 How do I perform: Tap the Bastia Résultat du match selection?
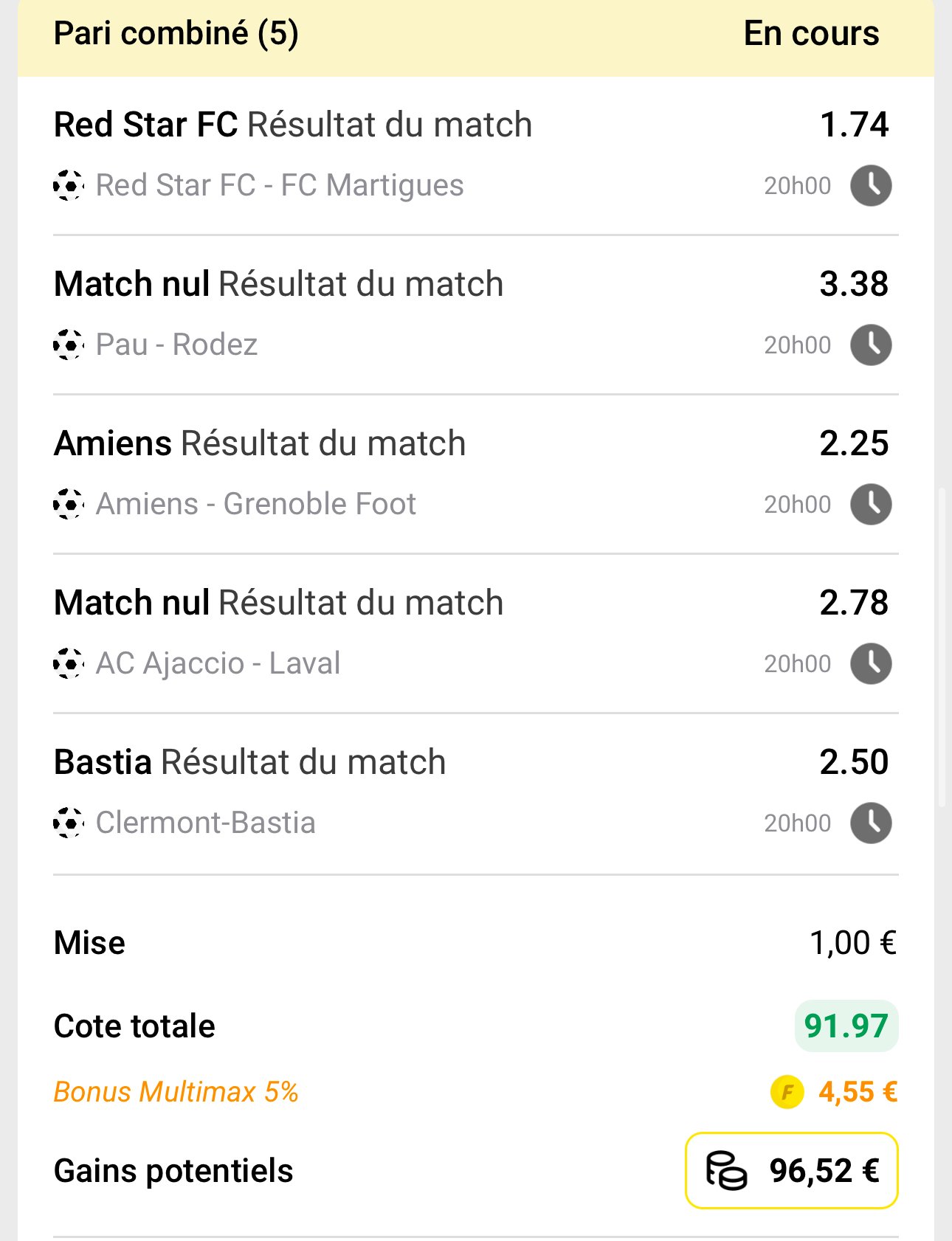tap(250, 762)
